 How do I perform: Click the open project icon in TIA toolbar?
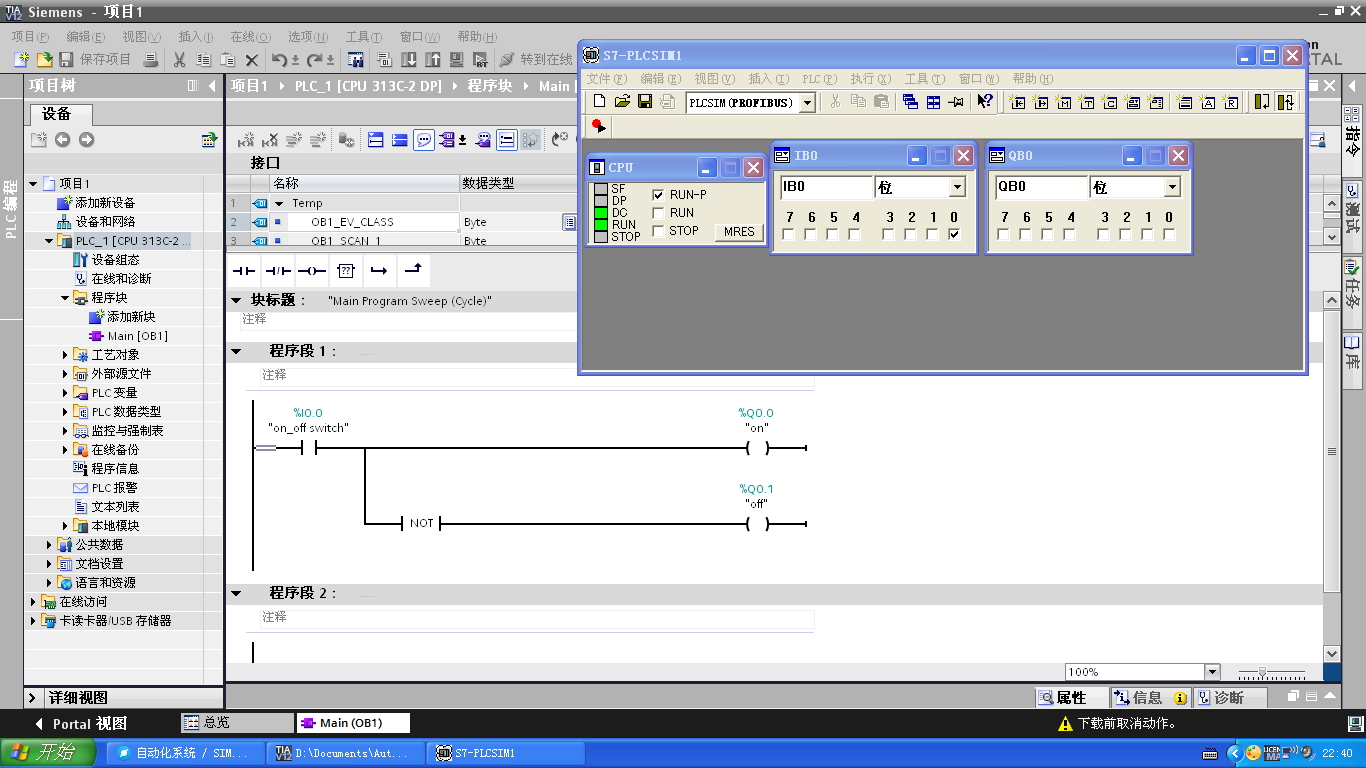click(x=44, y=60)
